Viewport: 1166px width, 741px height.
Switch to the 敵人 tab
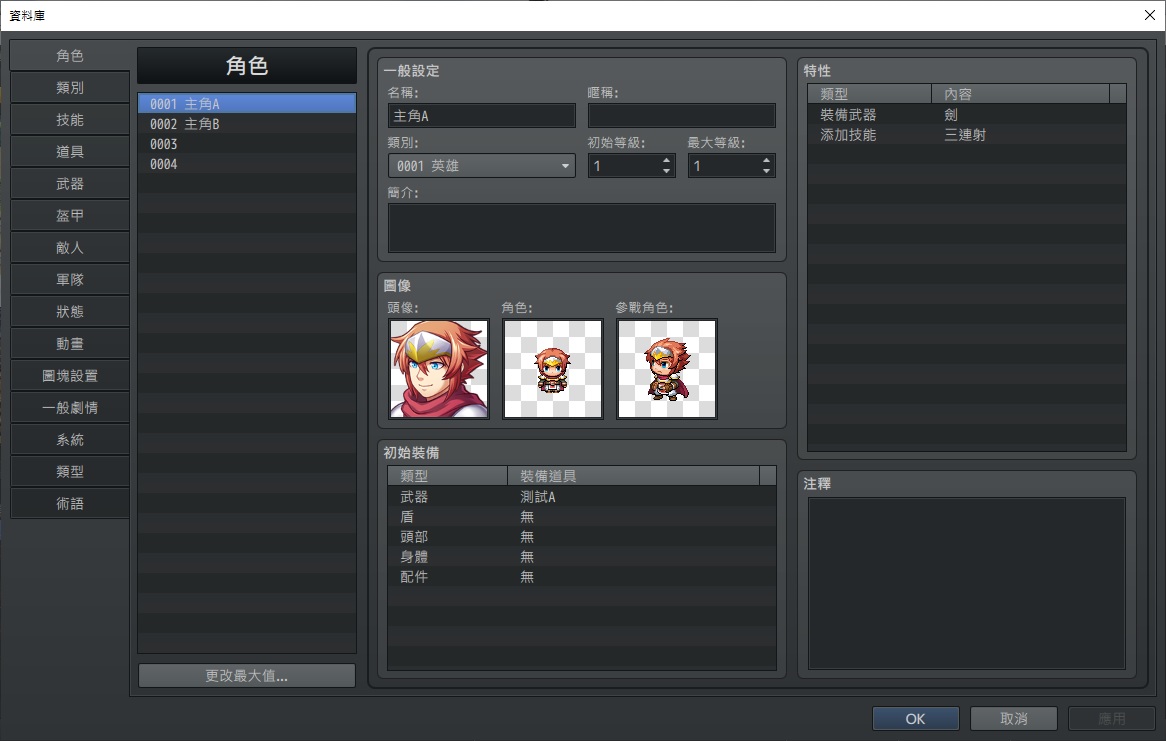point(70,248)
